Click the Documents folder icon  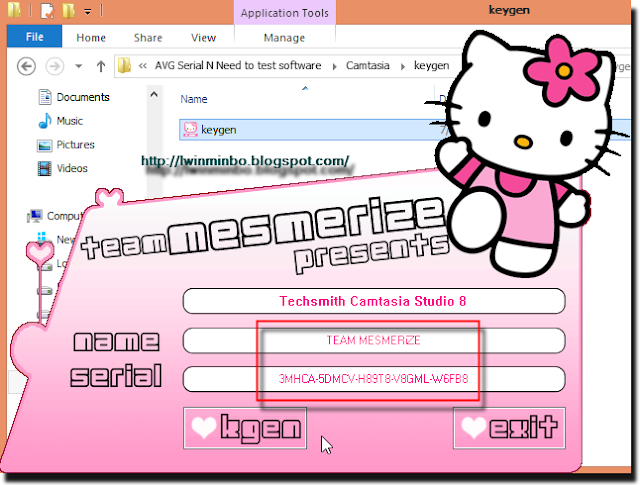point(45,97)
